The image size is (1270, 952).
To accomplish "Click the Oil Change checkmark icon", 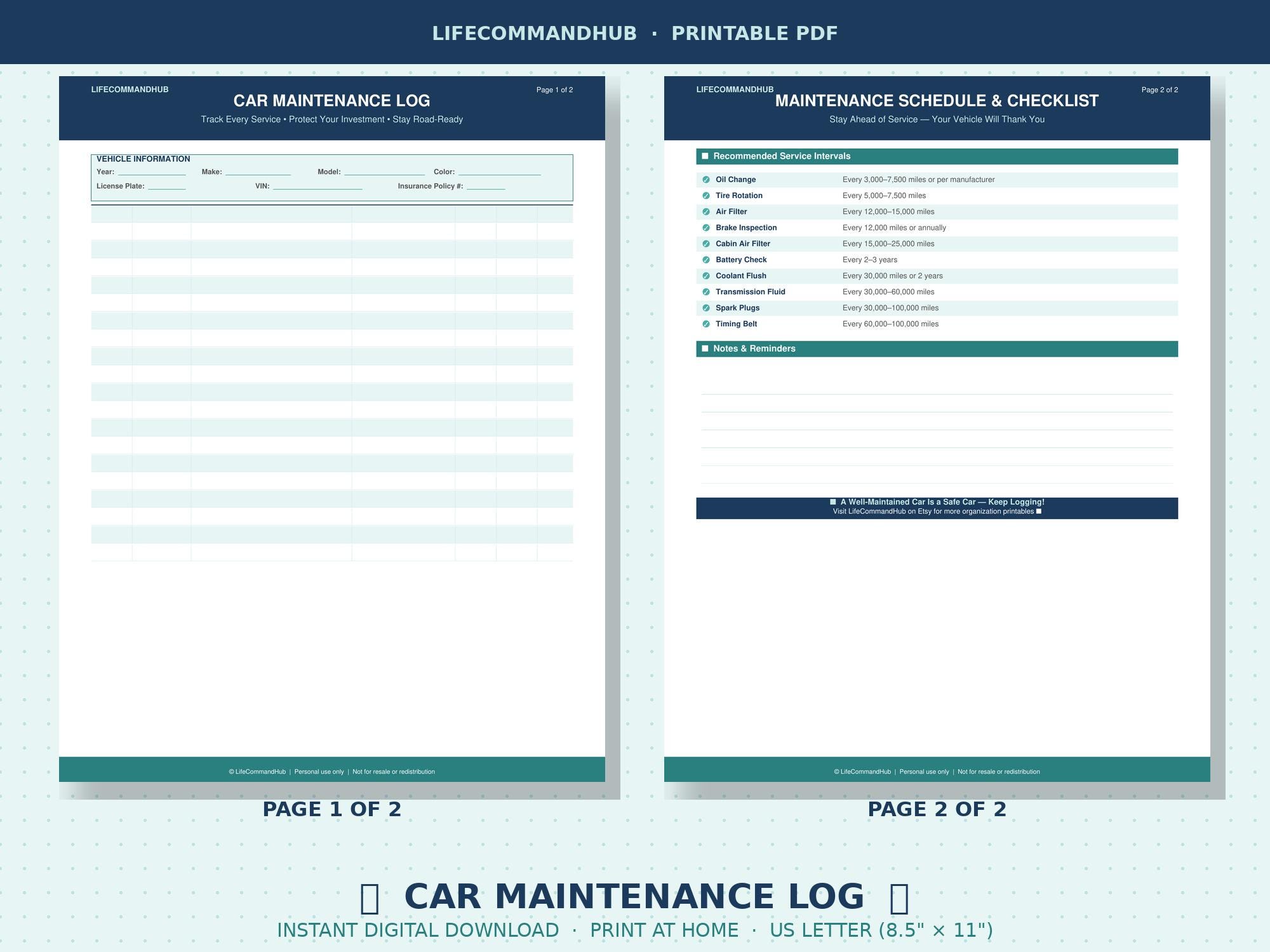I will pyautogui.click(x=706, y=180).
